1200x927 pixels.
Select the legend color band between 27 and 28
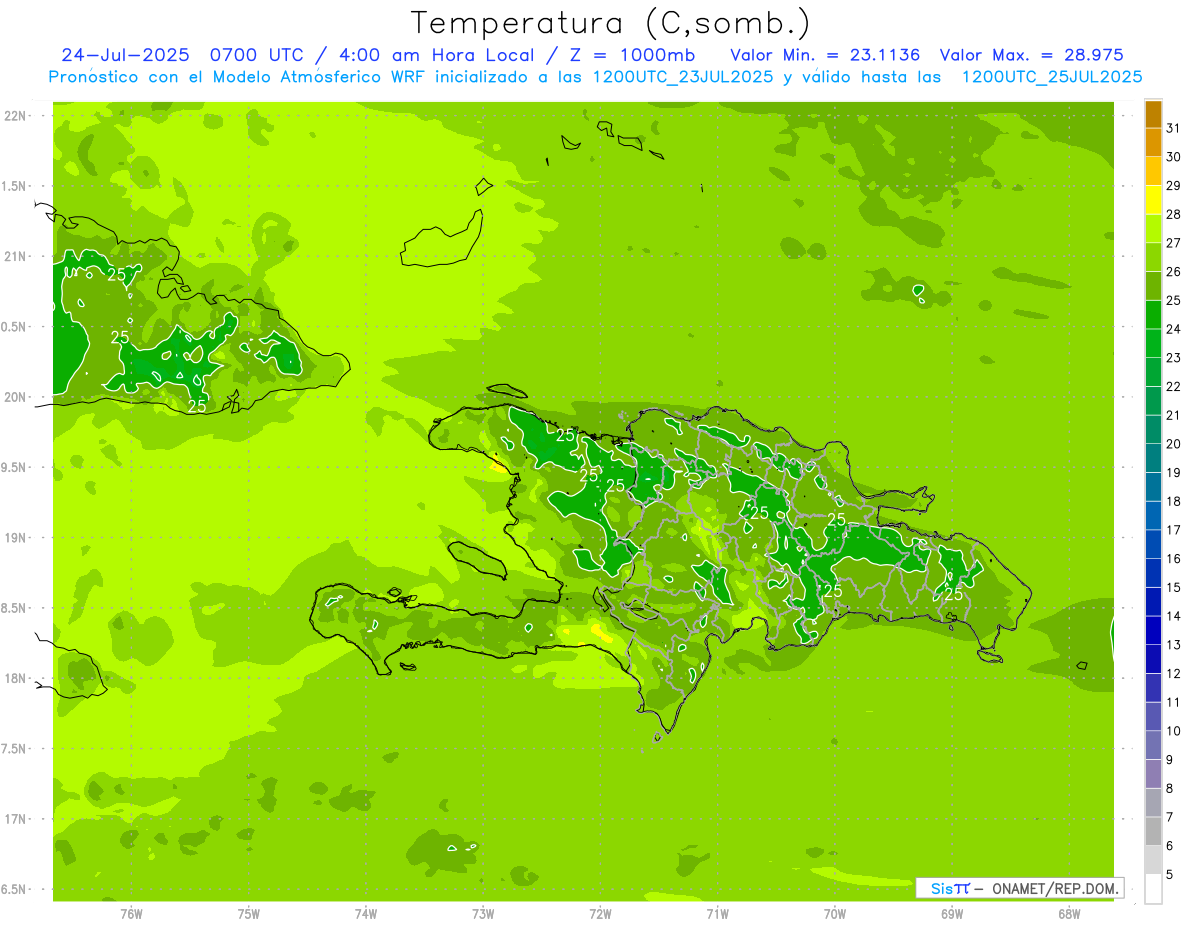[x=1153, y=229]
